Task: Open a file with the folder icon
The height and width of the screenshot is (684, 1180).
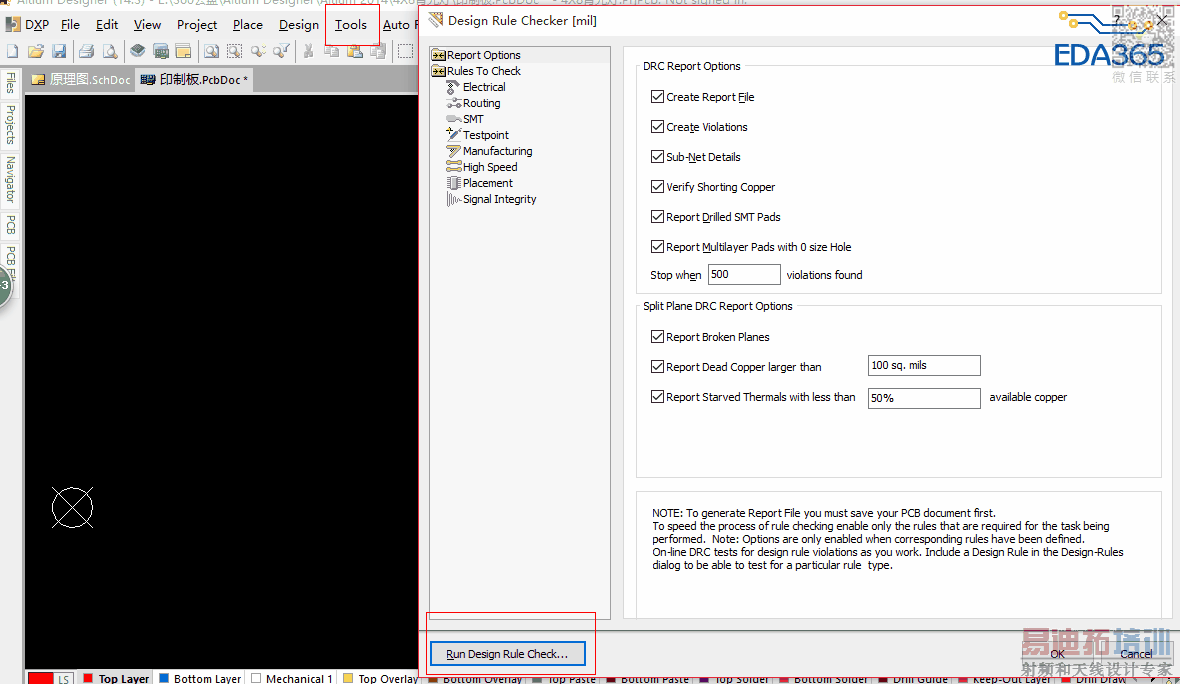Action: (35, 51)
